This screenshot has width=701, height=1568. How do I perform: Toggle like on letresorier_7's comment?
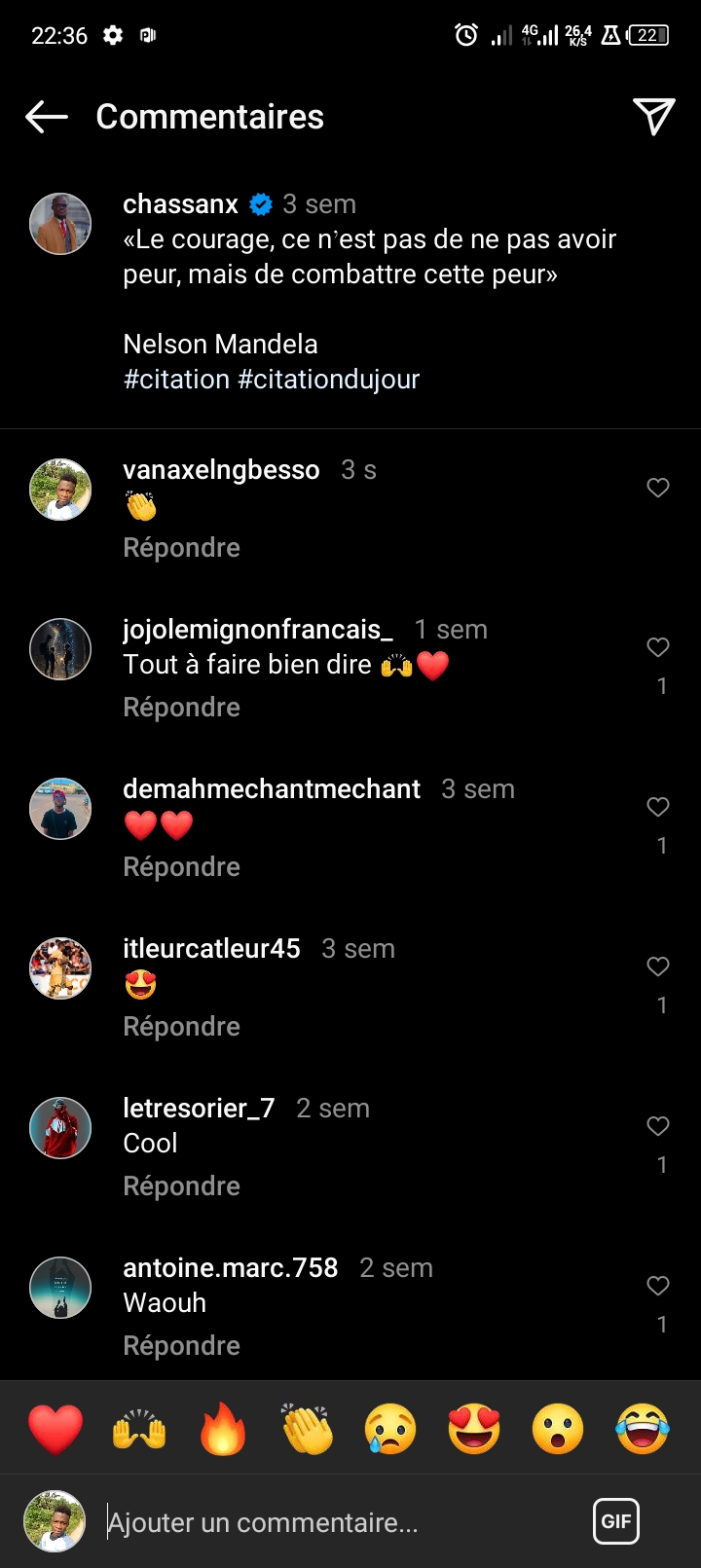658,1126
